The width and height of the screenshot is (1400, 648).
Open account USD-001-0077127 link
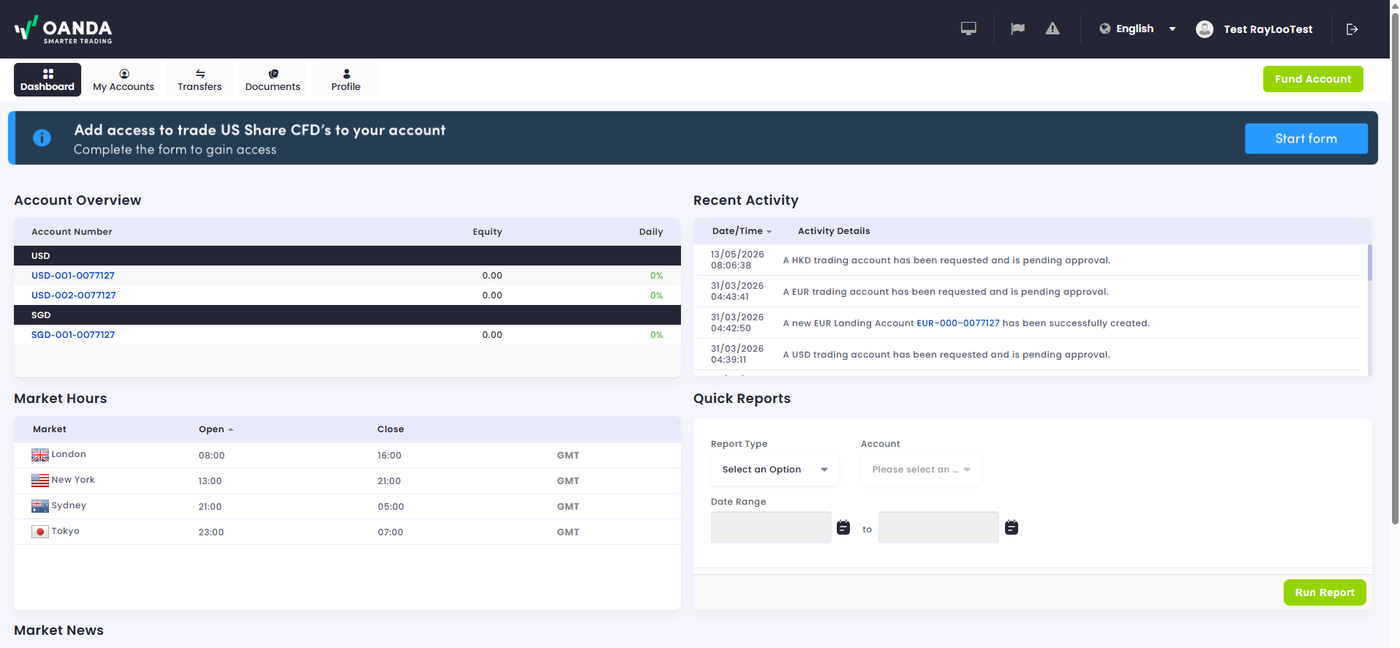pos(73,275)
